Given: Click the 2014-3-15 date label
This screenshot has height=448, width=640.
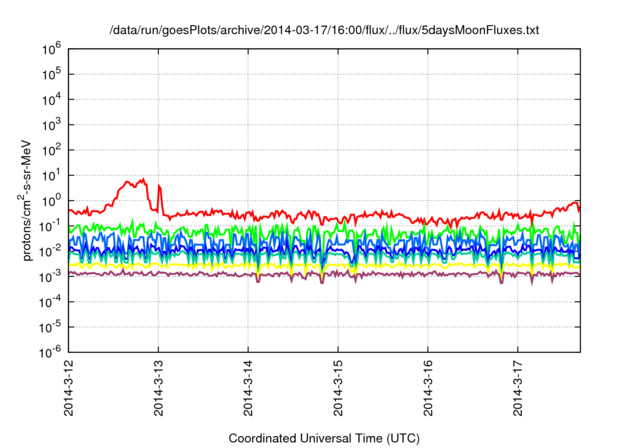Looking at the screenshot, I should tap(338, 388).
